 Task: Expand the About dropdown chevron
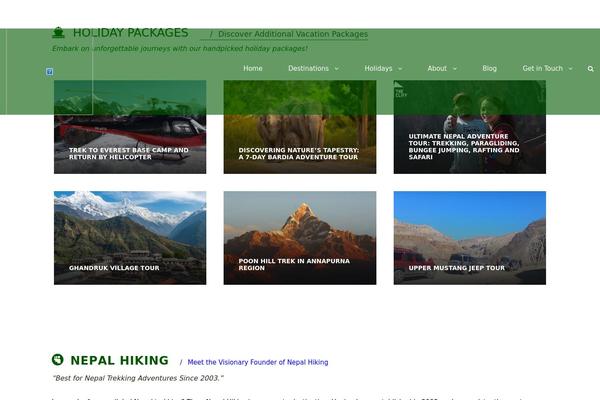click(x=455, y=69)
